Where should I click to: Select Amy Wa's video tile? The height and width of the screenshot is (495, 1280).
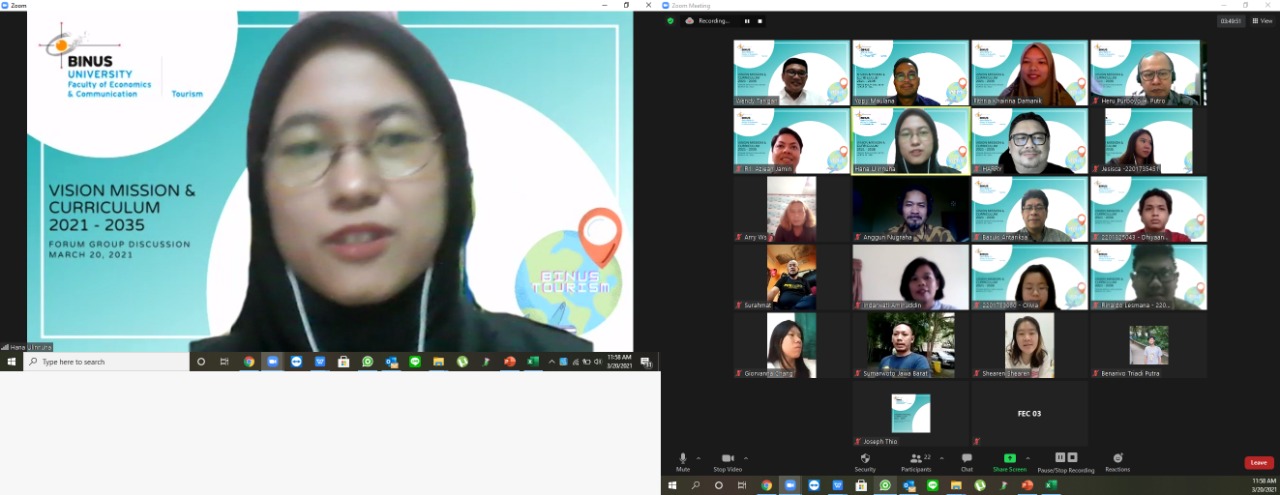coord(792,209)
